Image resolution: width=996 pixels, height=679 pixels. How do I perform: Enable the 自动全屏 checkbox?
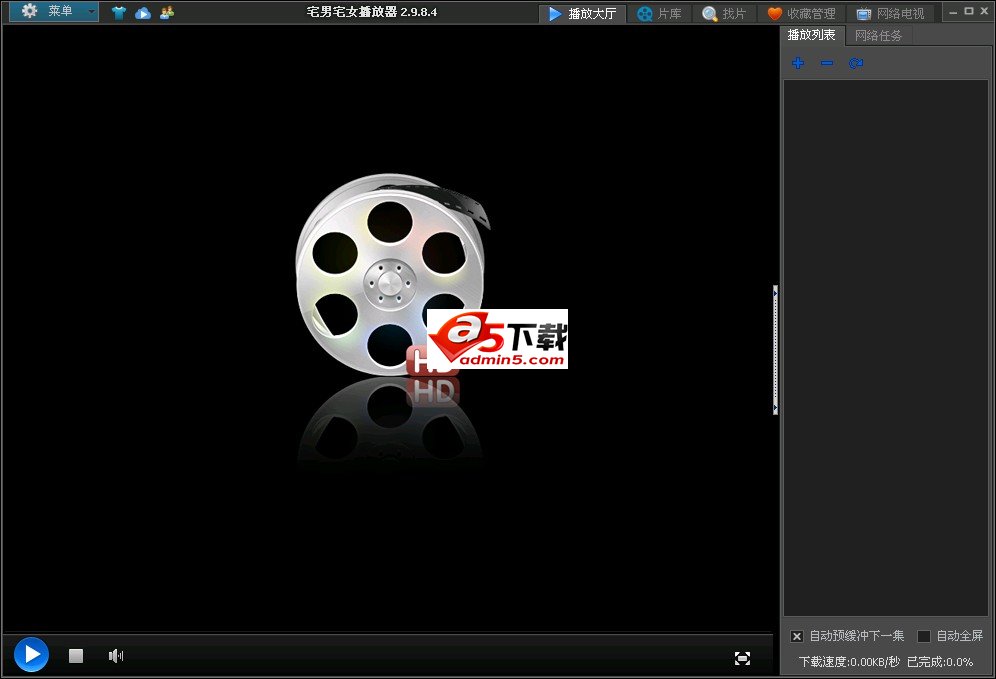(x=924, y=636)
